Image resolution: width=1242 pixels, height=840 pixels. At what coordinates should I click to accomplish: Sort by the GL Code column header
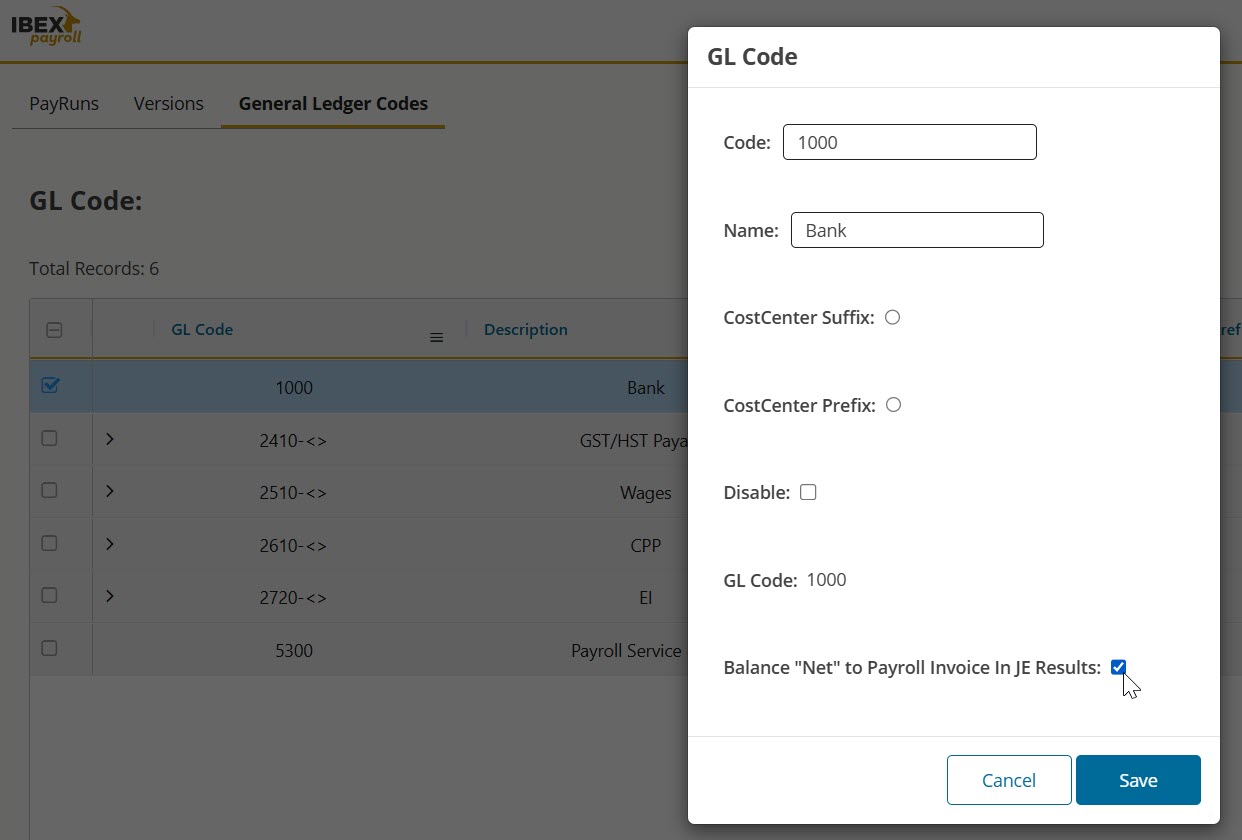click(x=202, y=329)
